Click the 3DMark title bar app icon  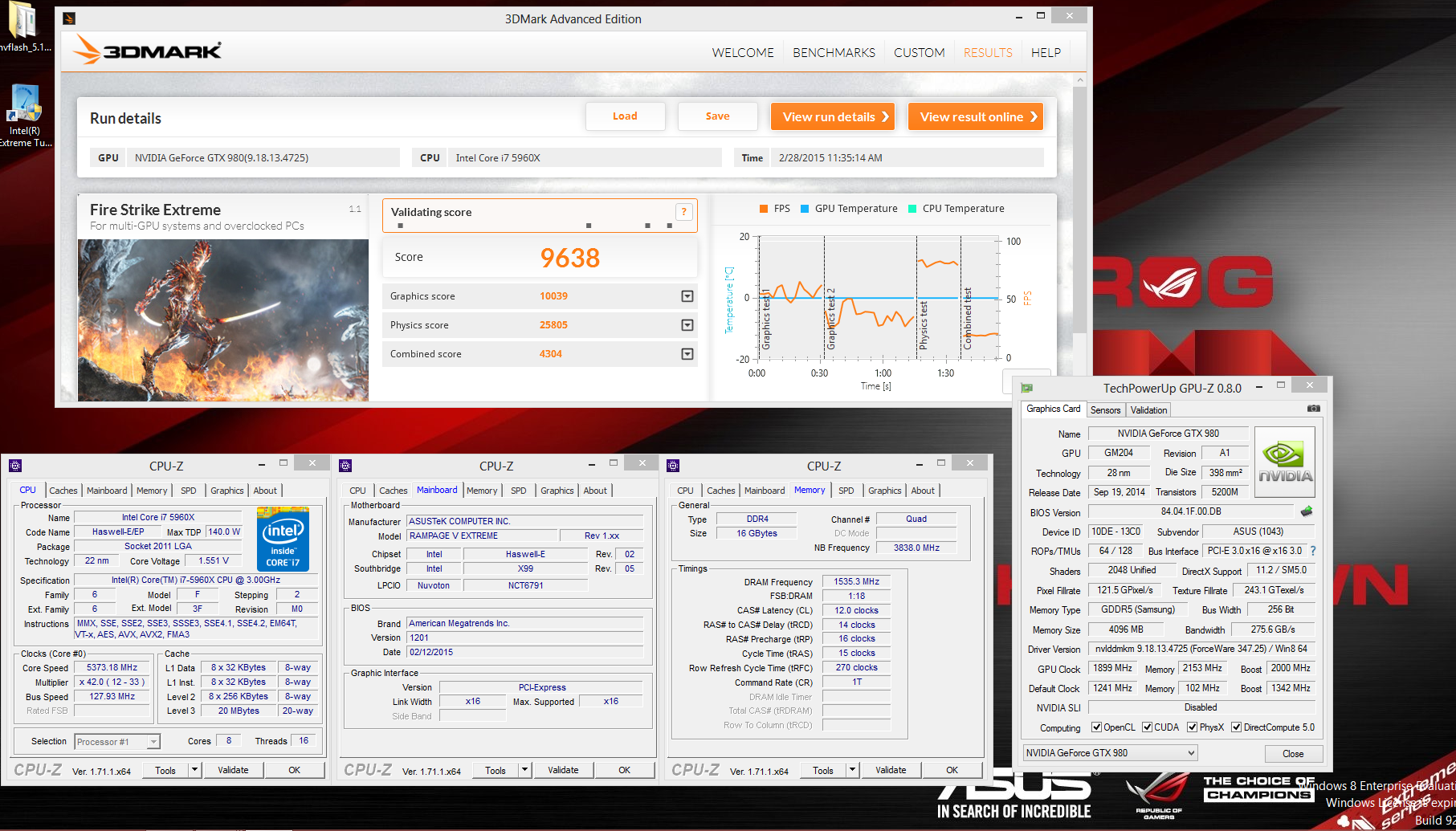[69, 18]
